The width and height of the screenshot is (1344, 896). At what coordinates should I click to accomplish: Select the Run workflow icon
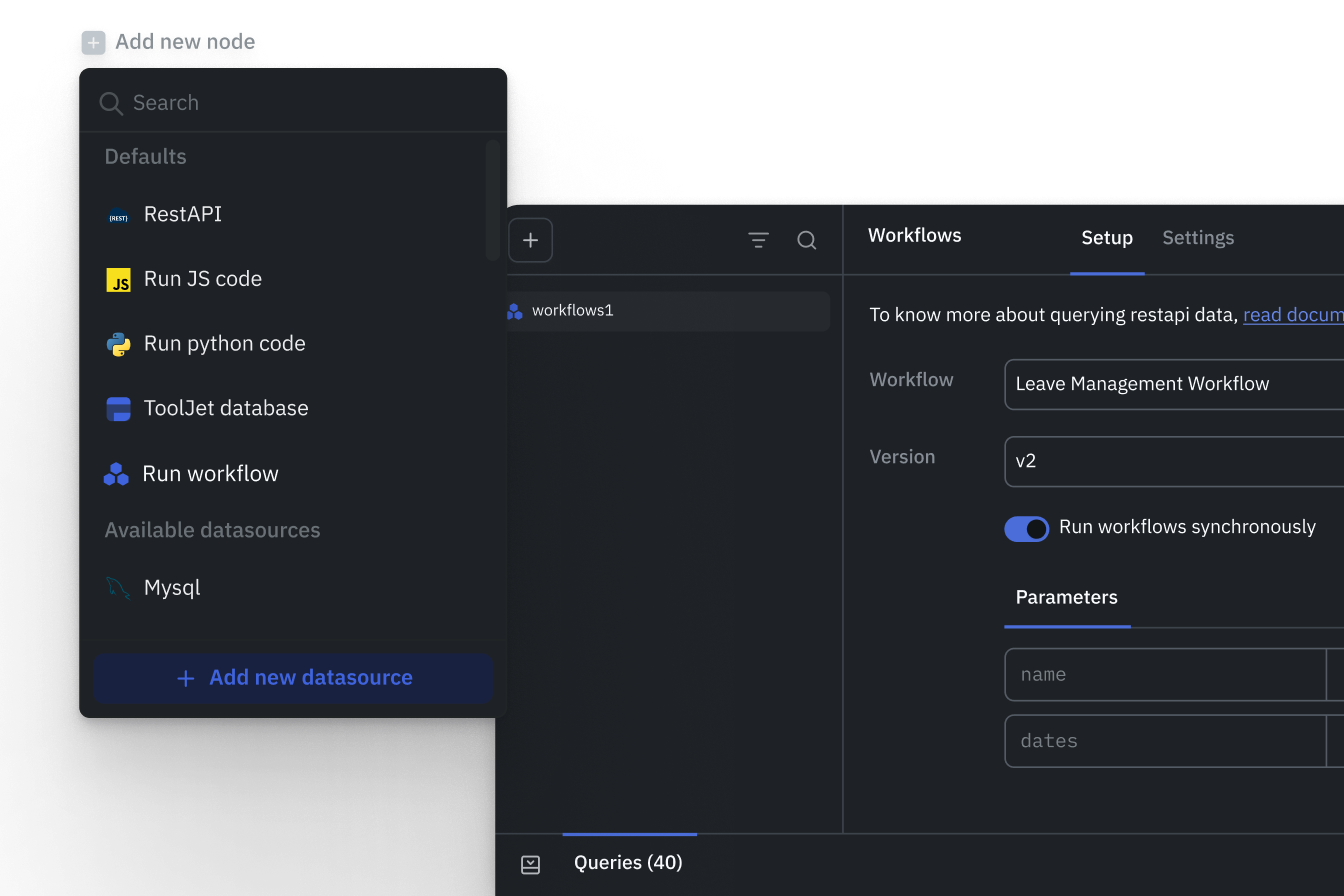(116, 474)
